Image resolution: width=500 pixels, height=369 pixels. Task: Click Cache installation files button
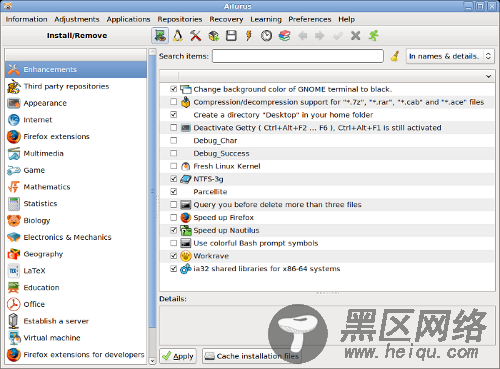tap(252, 356)
